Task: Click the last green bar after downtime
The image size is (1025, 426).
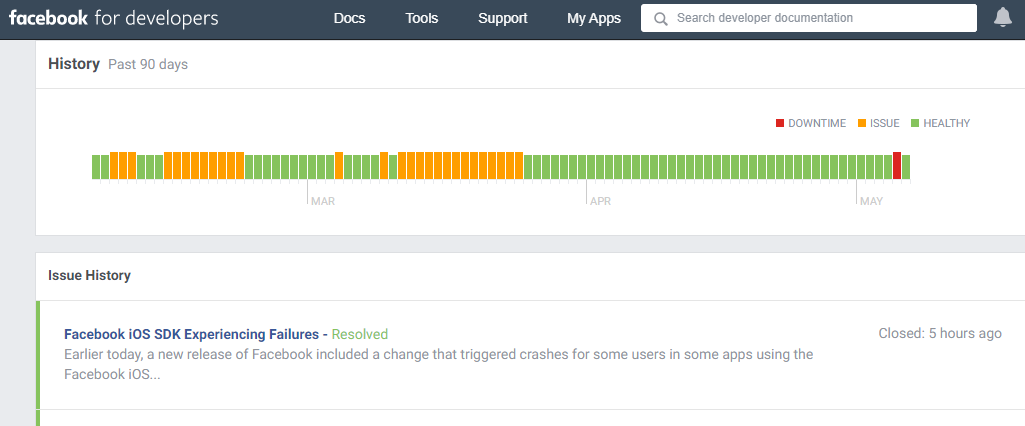Action: (906, 167)
